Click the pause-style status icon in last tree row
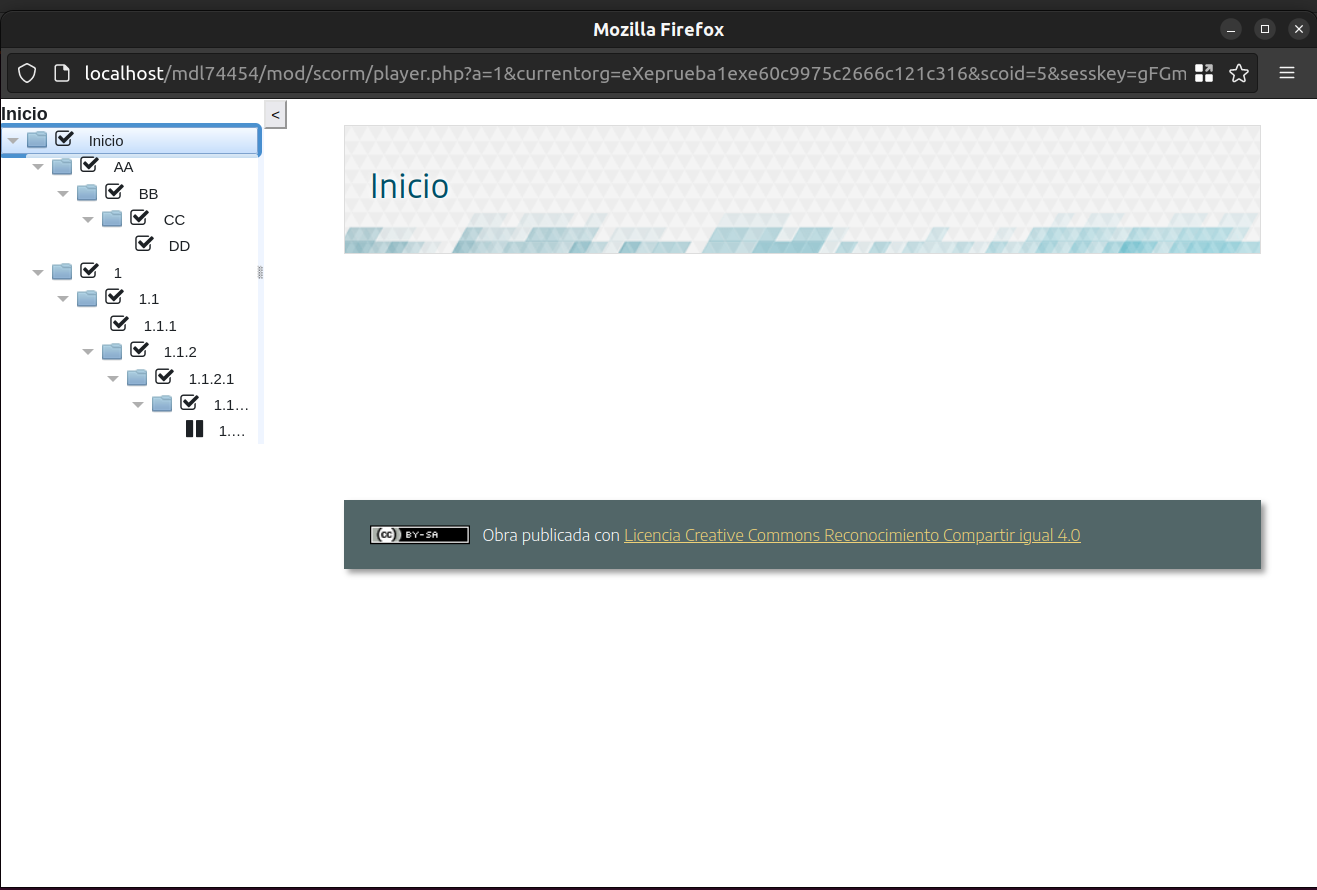Image resolution: width=1317 pixels, height=890 pixels. [x=194, y=429]
